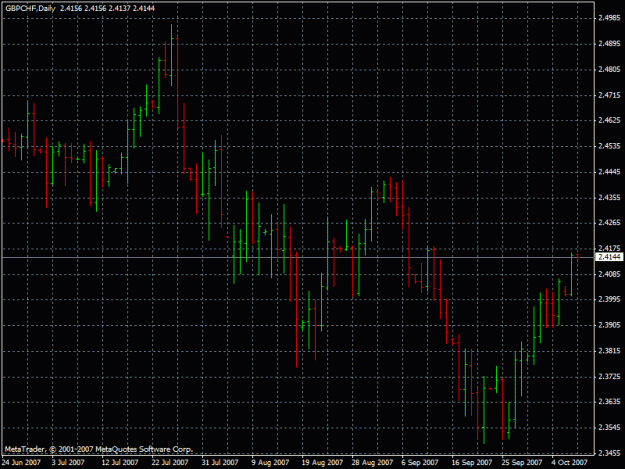
Task: Click the 2.4175 price level
Action: click(609, 248)
